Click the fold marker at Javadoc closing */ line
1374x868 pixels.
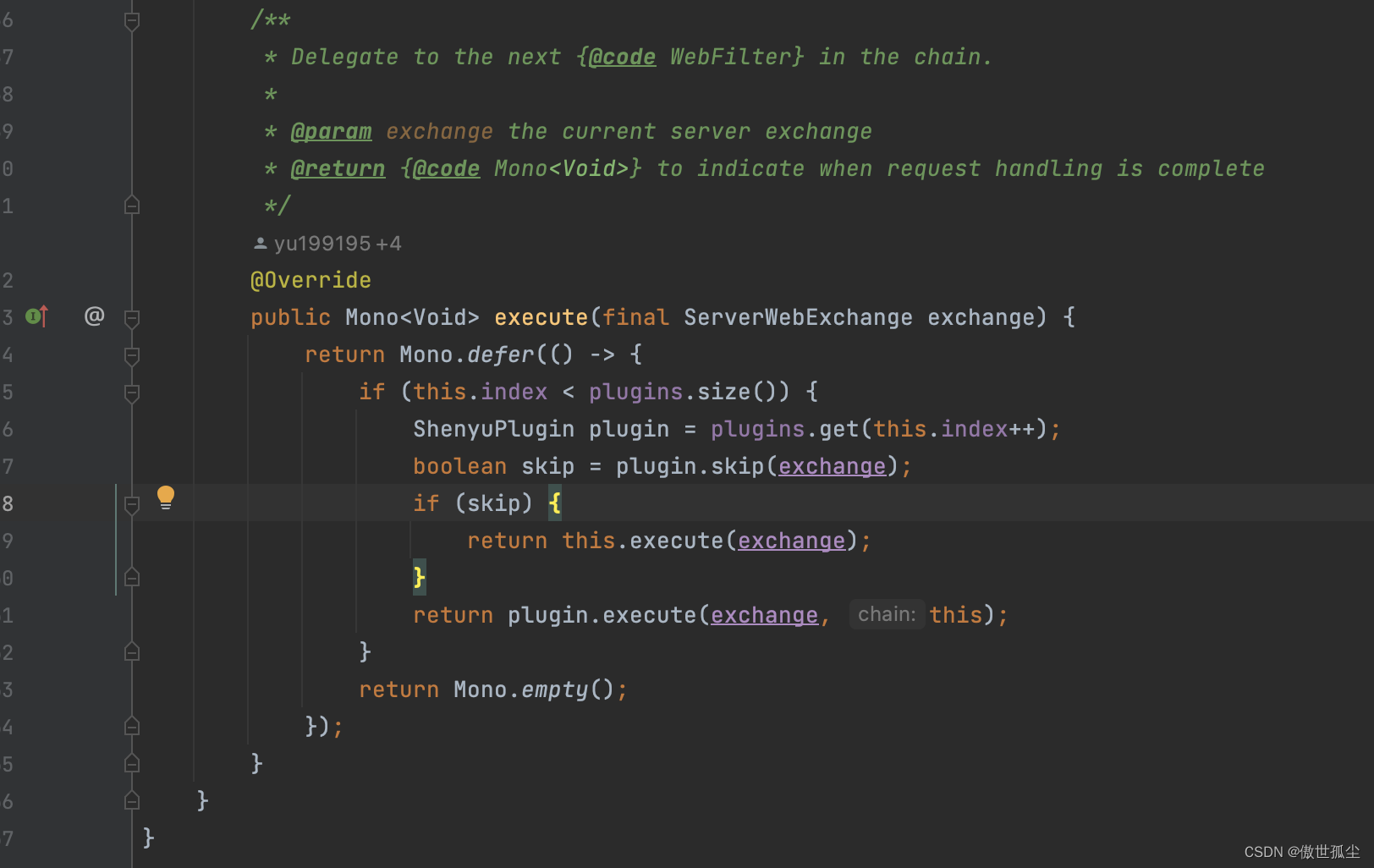(132, 206)
